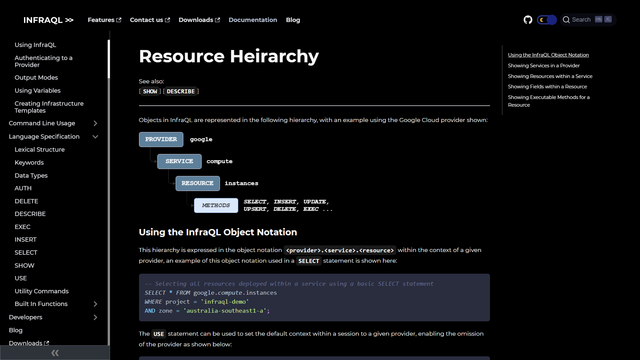Open DELETE sidebar item
The image size is (640, 360).
(26, 201)
